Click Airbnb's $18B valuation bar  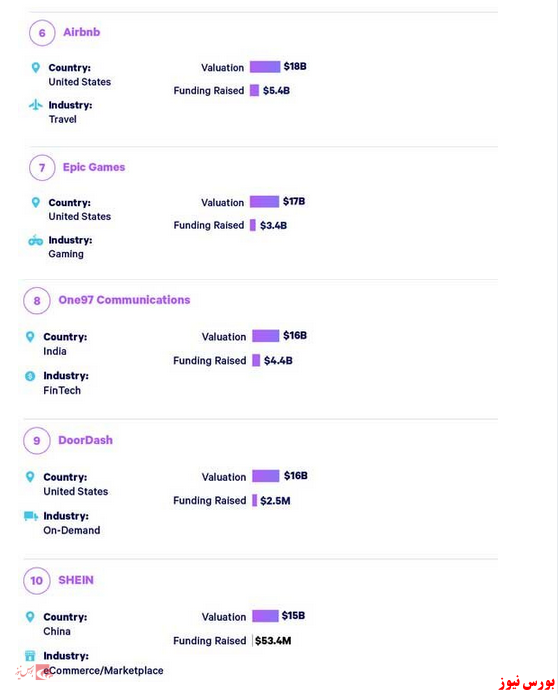point(265,67)
